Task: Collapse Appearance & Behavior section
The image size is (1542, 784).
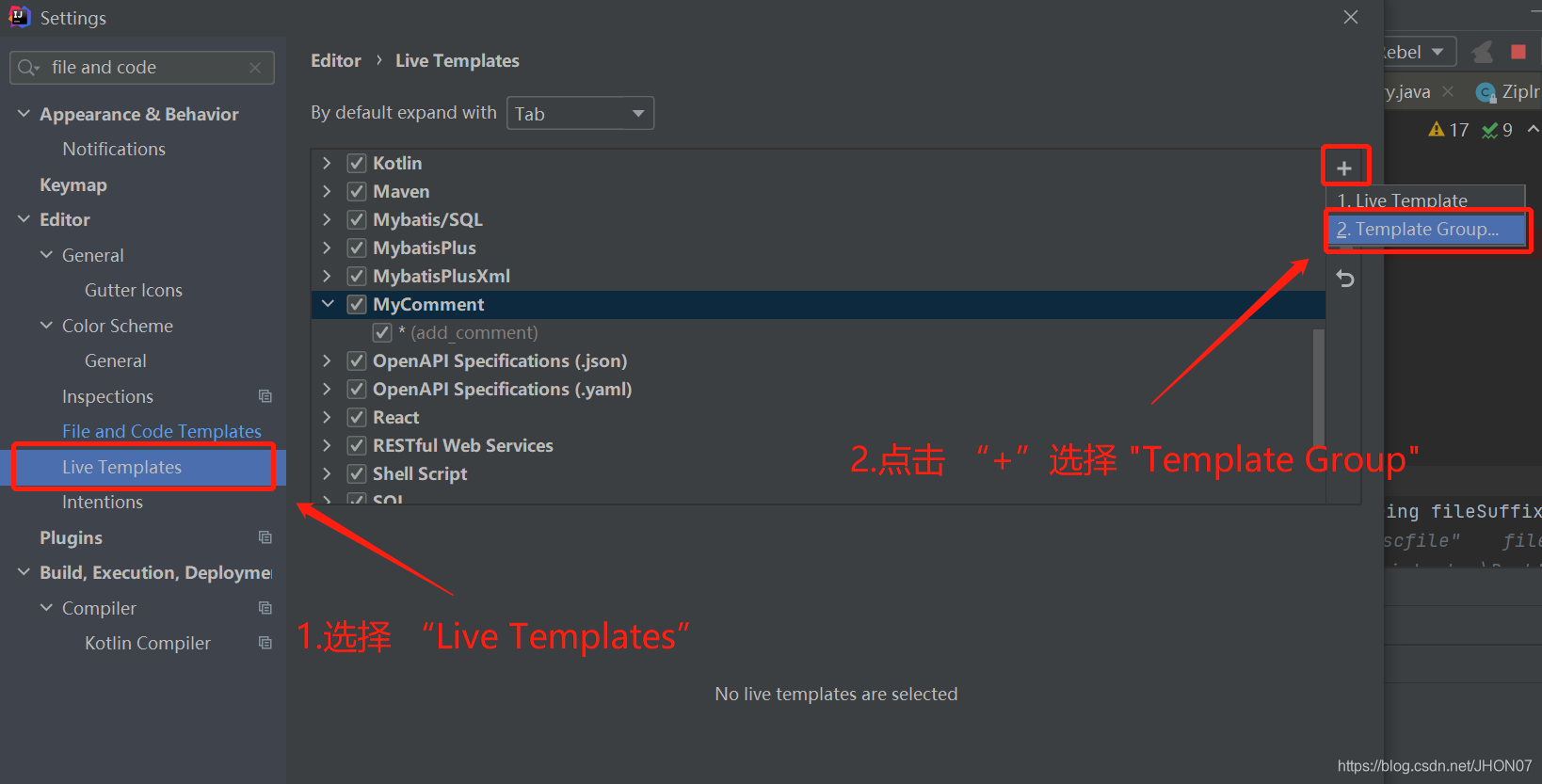Action: tap(24, 114)
